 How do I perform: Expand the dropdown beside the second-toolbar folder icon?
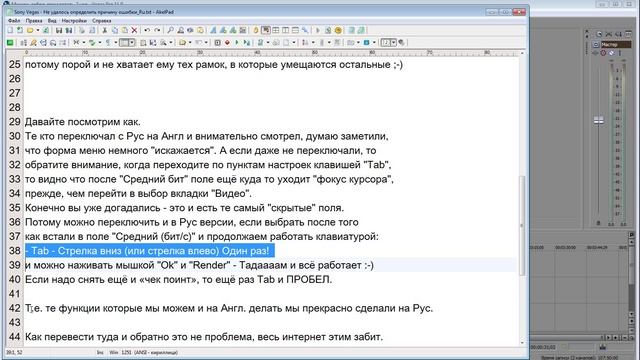(190, 42)
